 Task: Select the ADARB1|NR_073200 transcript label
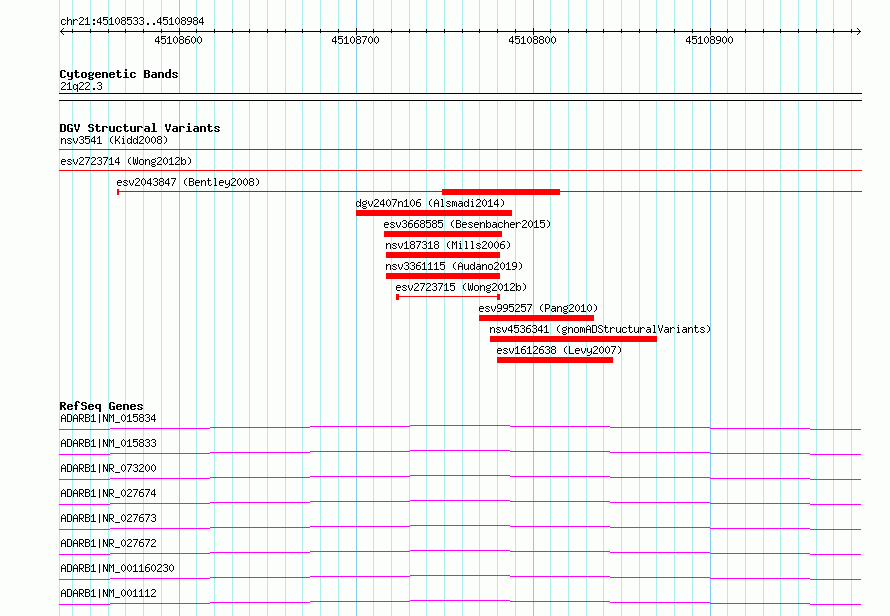coord(108,468)
